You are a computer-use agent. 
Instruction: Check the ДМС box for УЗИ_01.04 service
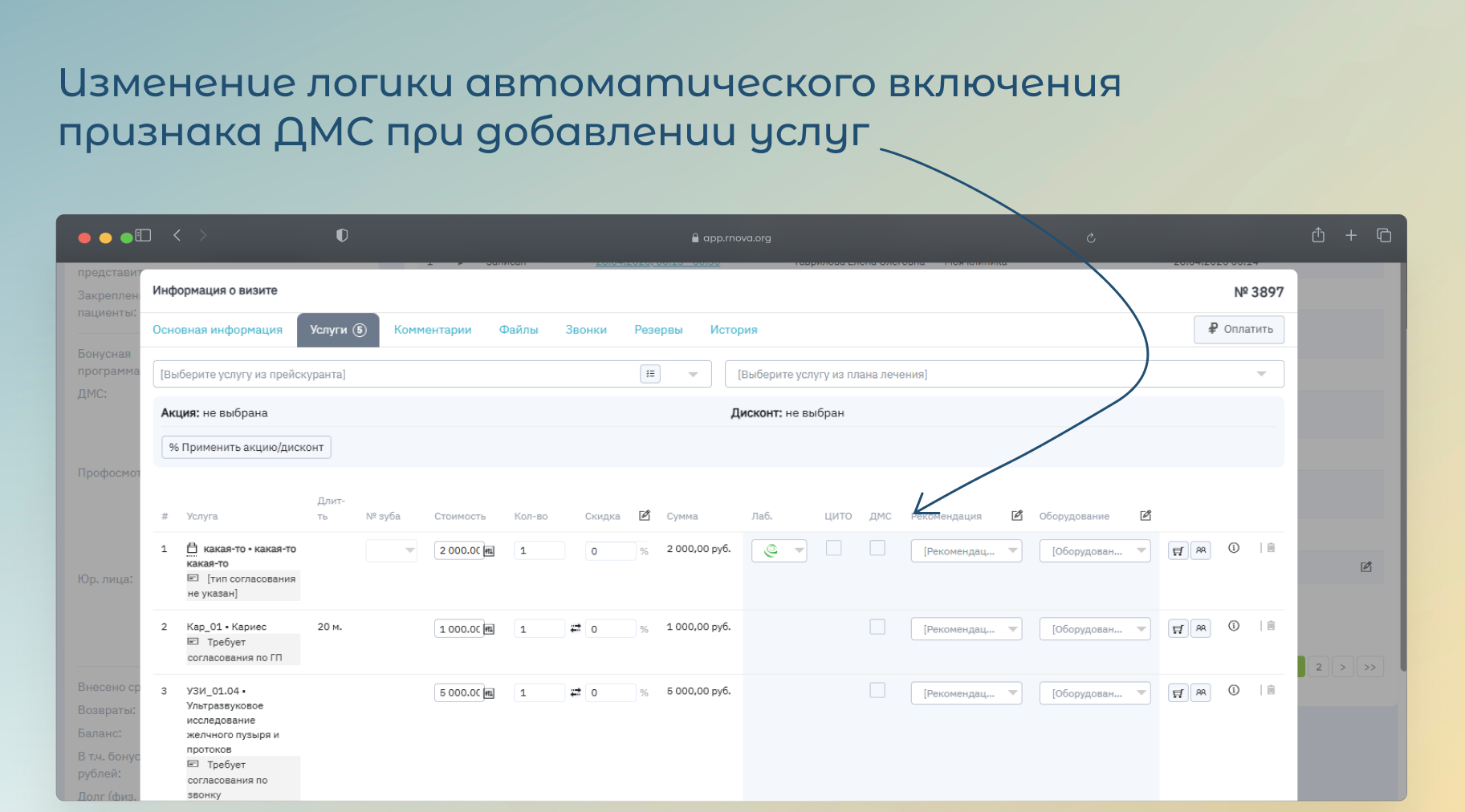coord(877,691)
